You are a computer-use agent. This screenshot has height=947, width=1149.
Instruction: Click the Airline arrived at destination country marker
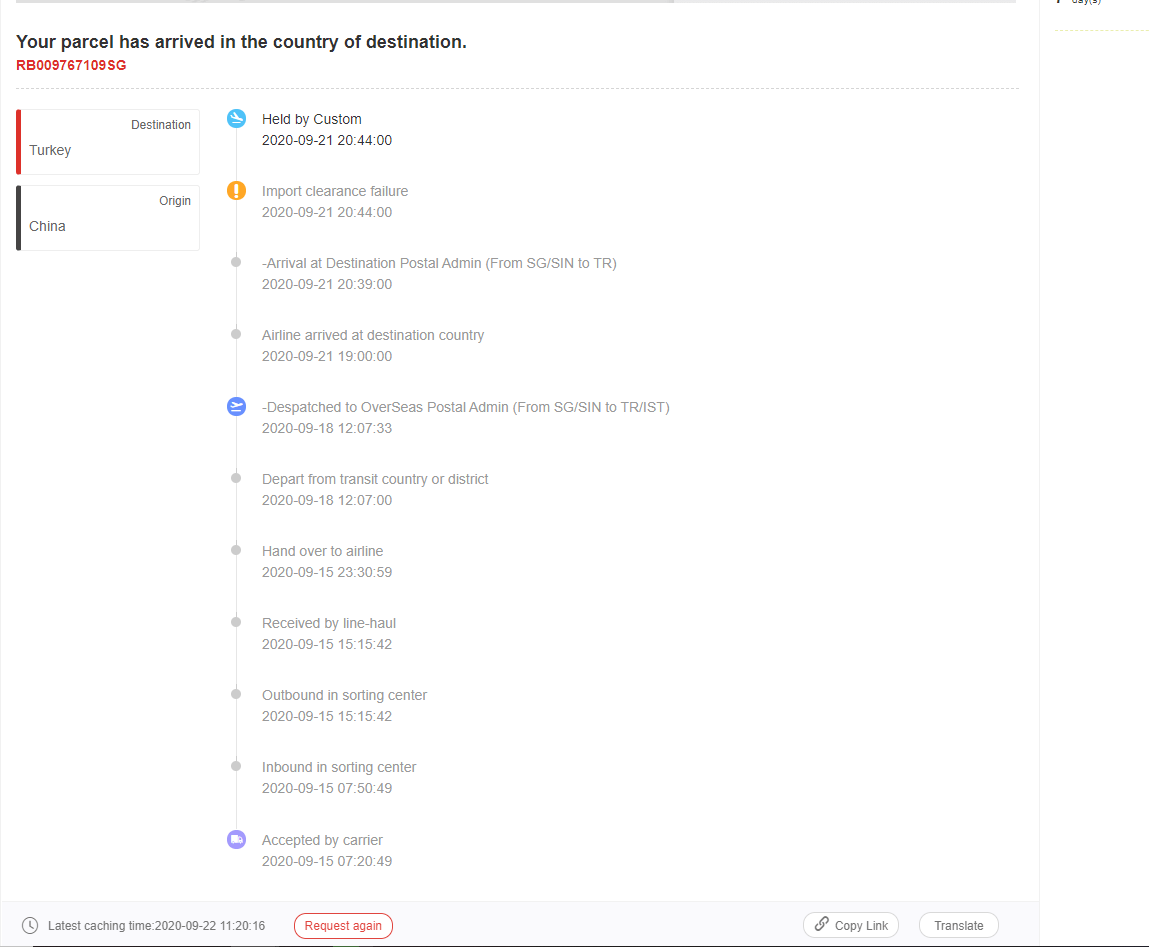236,334
